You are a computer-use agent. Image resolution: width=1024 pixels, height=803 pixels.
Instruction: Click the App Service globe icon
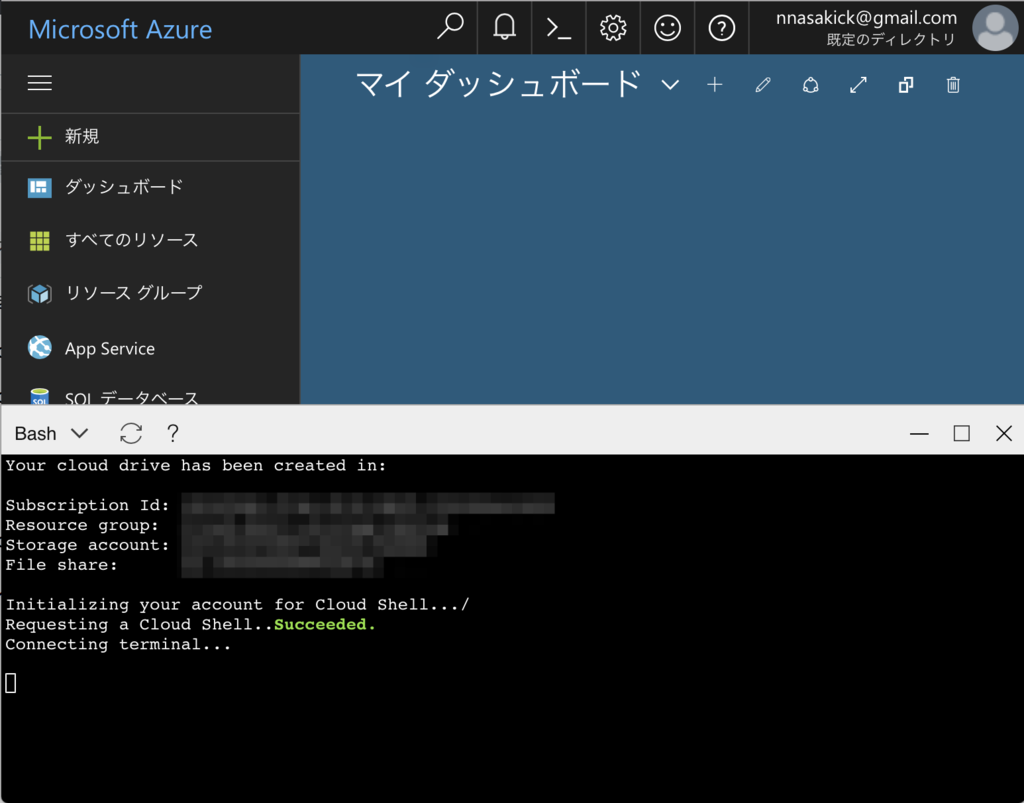click(39, 347)
